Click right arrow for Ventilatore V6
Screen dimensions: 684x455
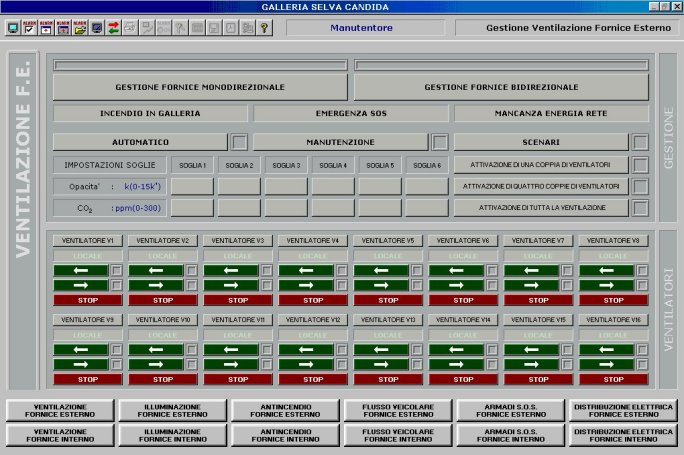click(x=456, y=285)
